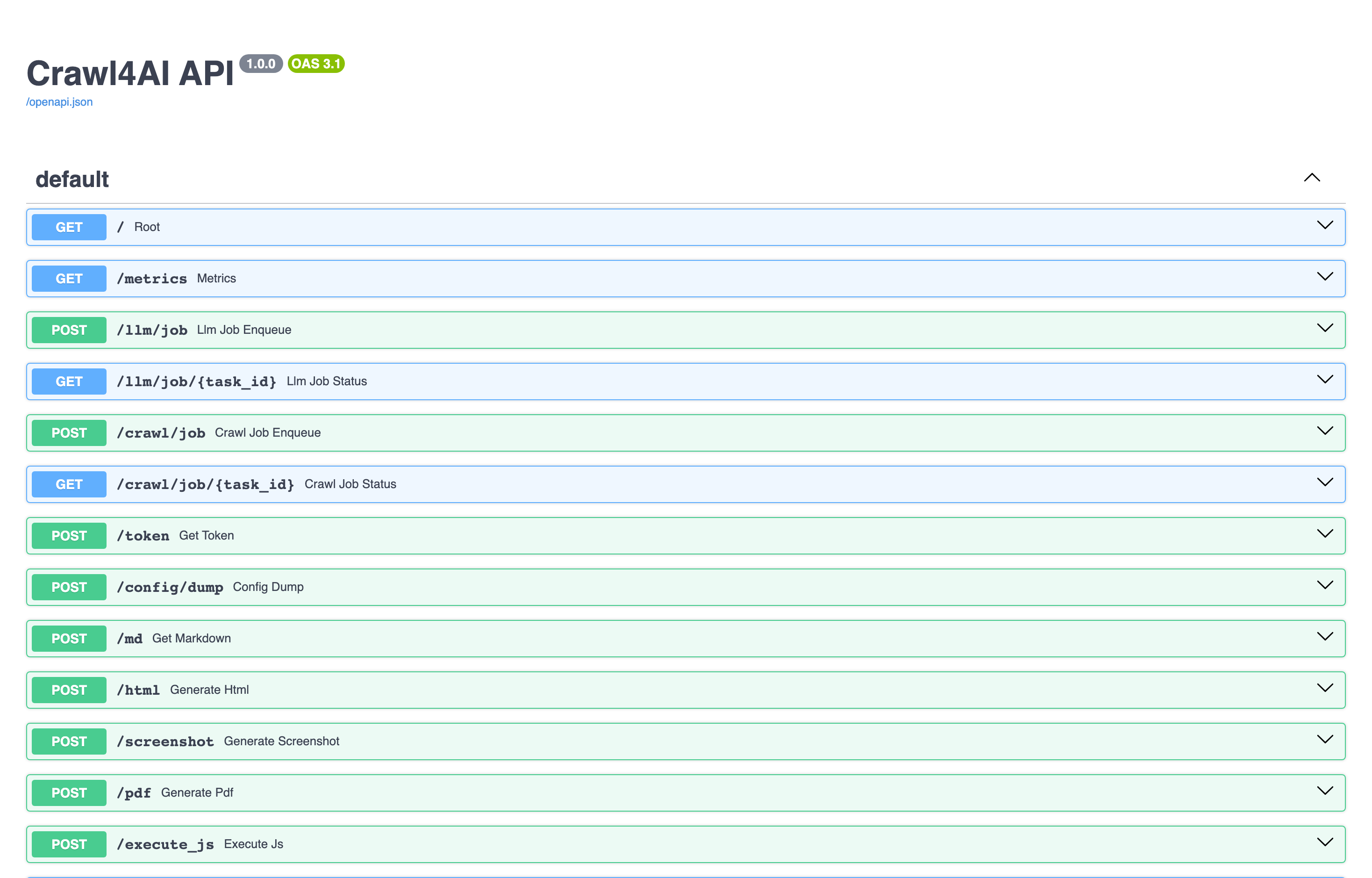
Task: Click the POST badge for /token
Action: coord(69,536)
